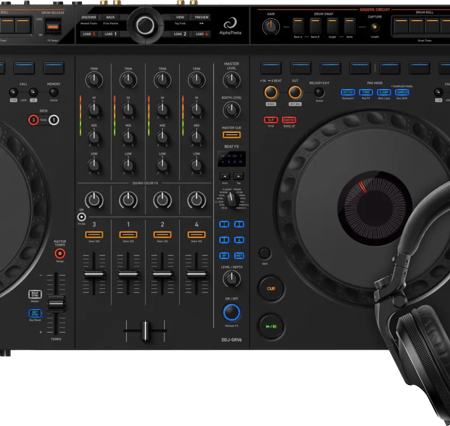This screenshot has width=450, height=426.
Task: Load track with the LOAD 3 button
Action: pos(89,34)
